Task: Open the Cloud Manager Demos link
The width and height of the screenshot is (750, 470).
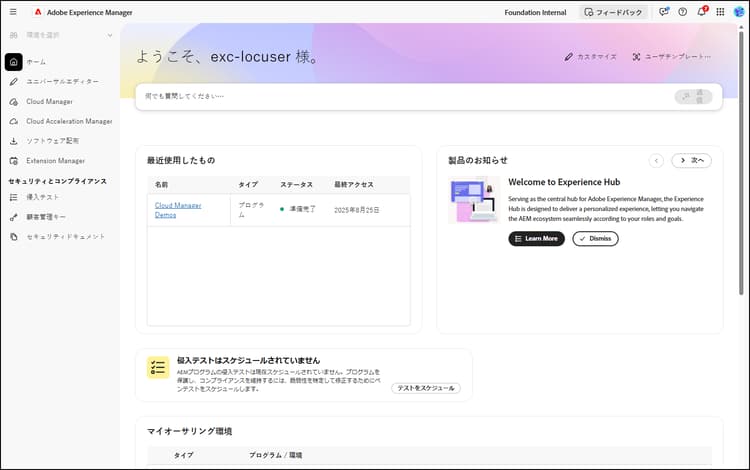Action: (178, 210)
